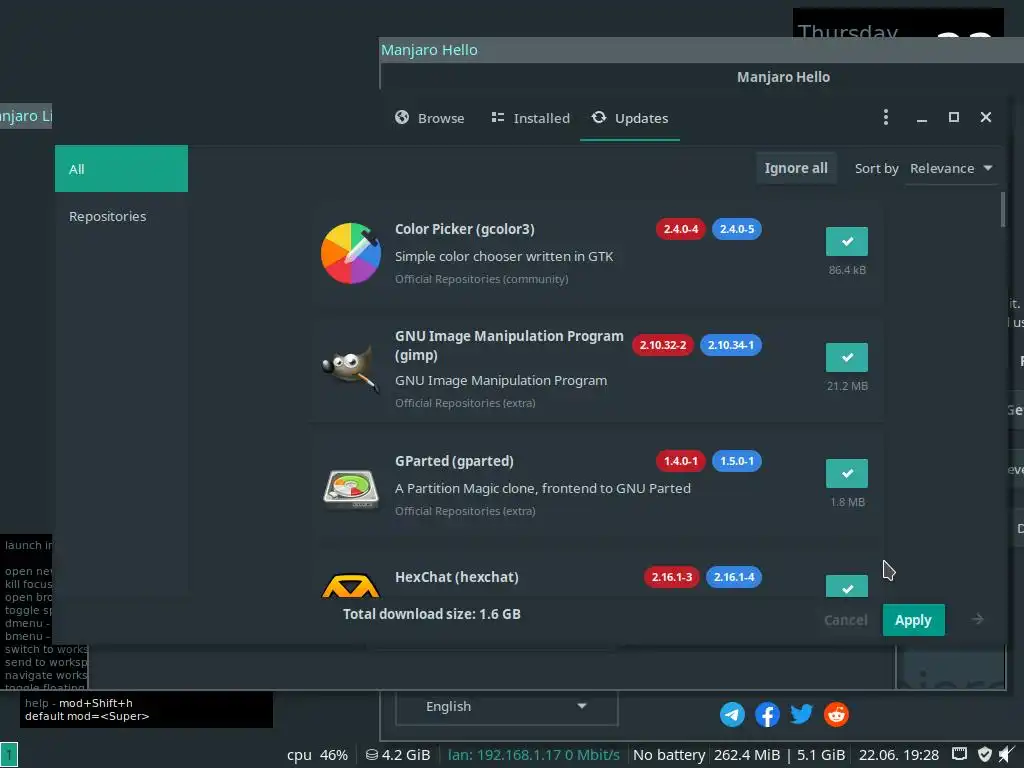Click gcolor3 new version 2.4.0-5 badge
This screenshot has height=768, width=1024.
point(737,229)
